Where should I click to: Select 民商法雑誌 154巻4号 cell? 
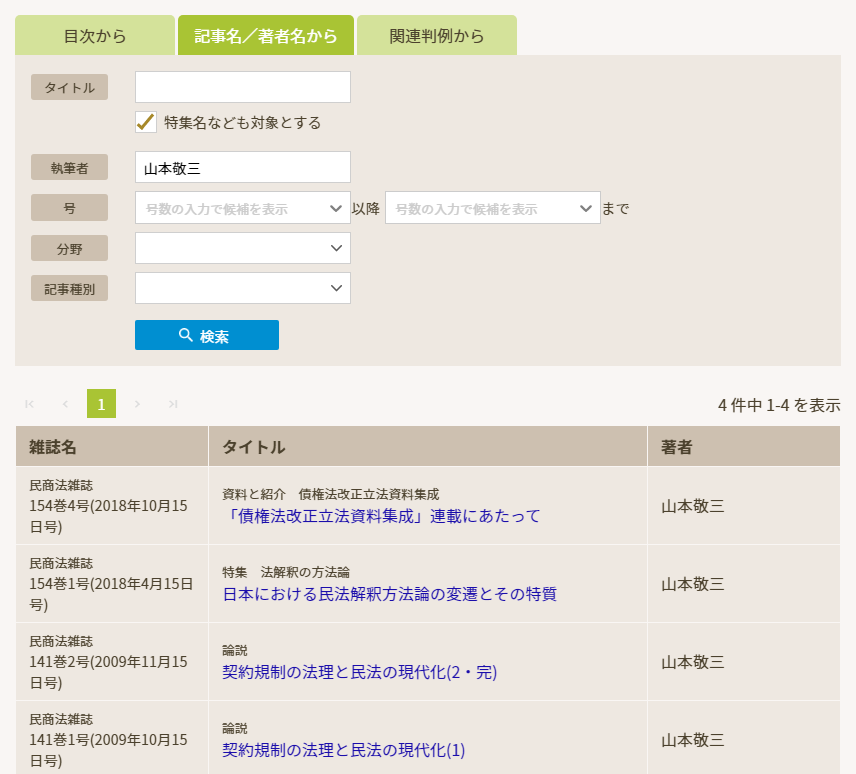[112, 505]
